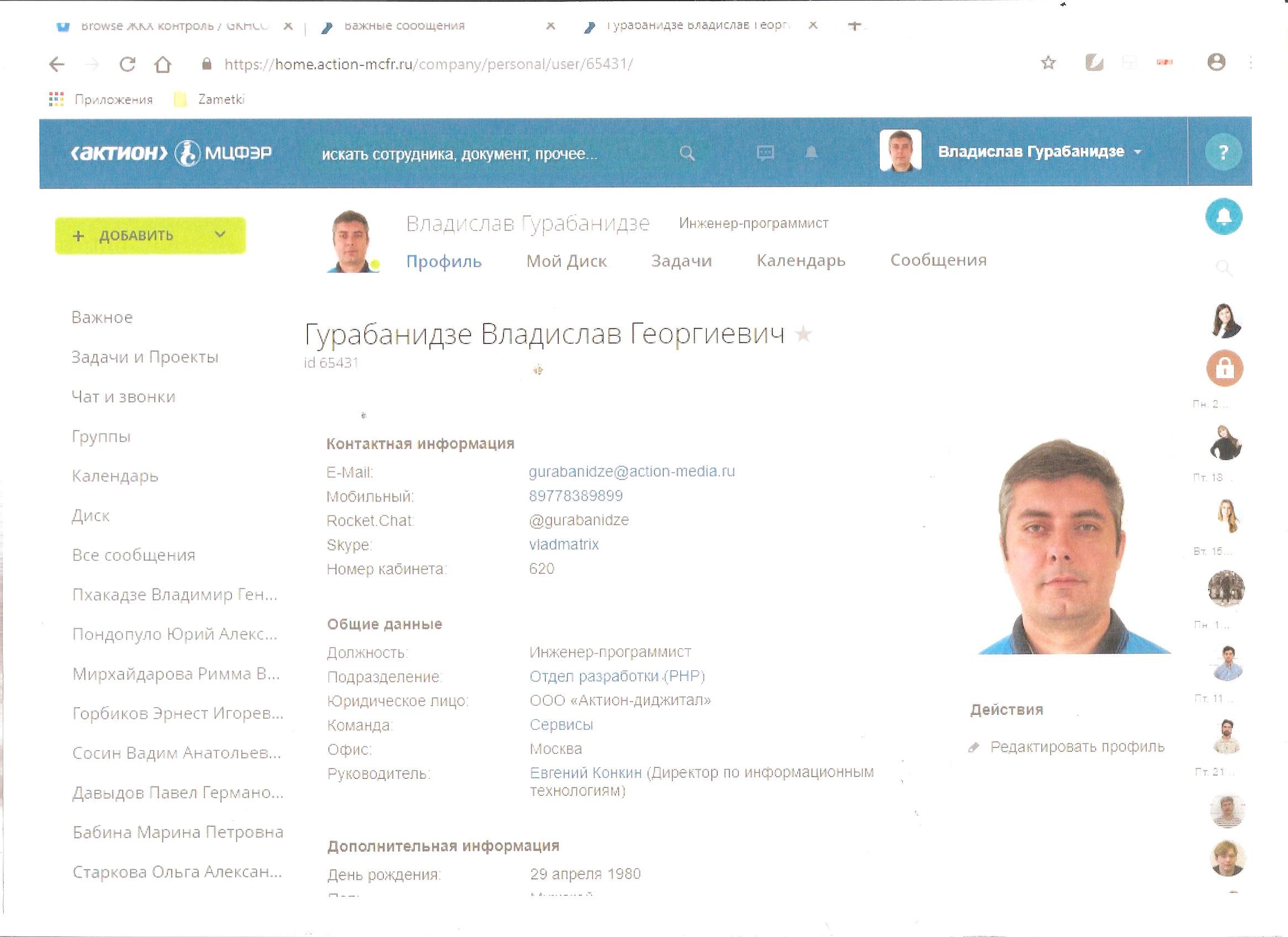Open the help question mark button
The width and height of the screenshot is (1288, 937).
coord(1223,152)
